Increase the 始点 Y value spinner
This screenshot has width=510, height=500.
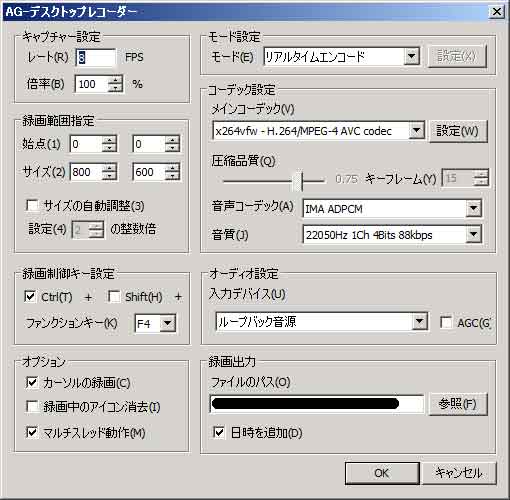coord(172,140)
